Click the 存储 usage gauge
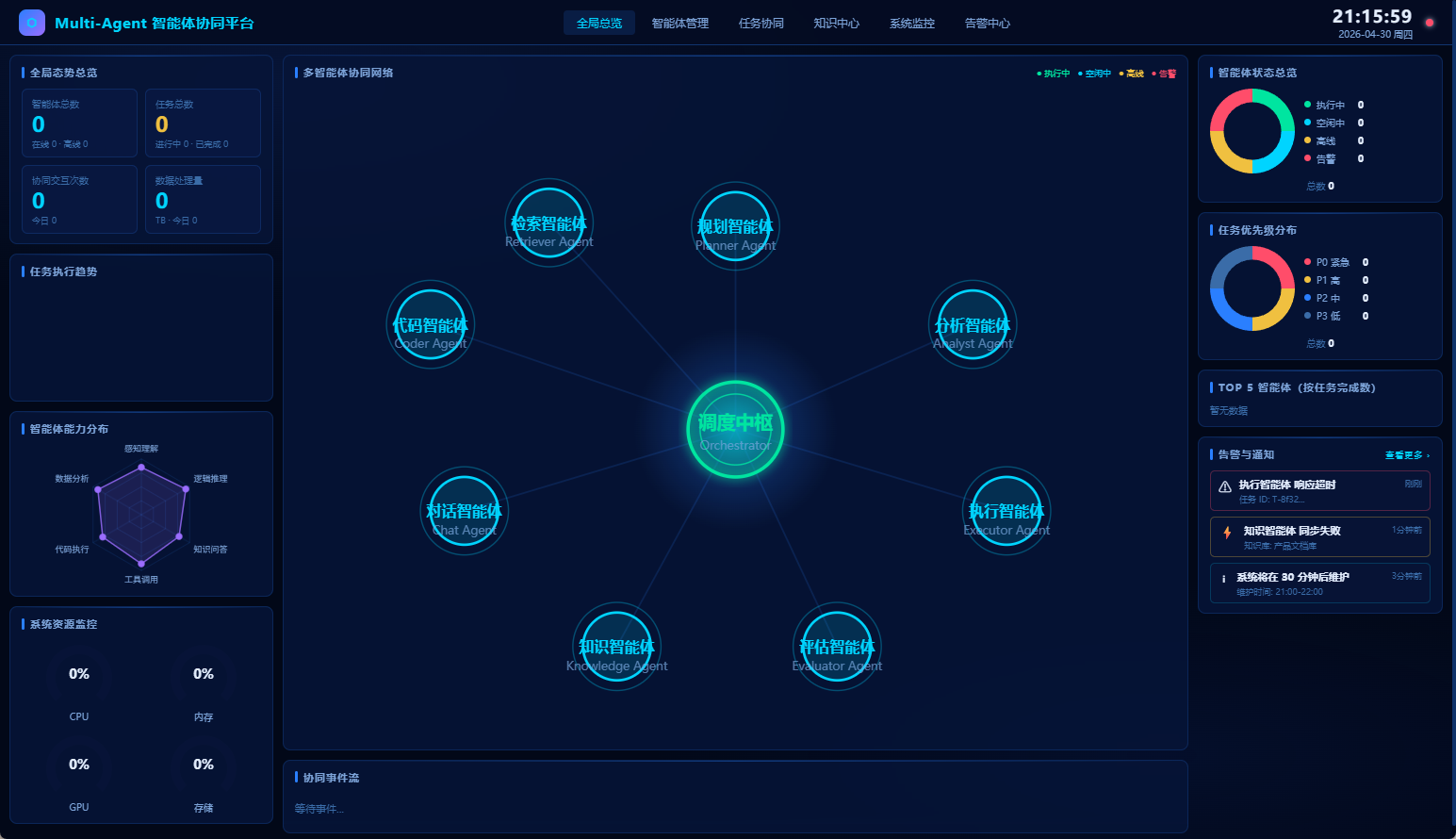1456x839 pixels. click(x=204, y=765)
